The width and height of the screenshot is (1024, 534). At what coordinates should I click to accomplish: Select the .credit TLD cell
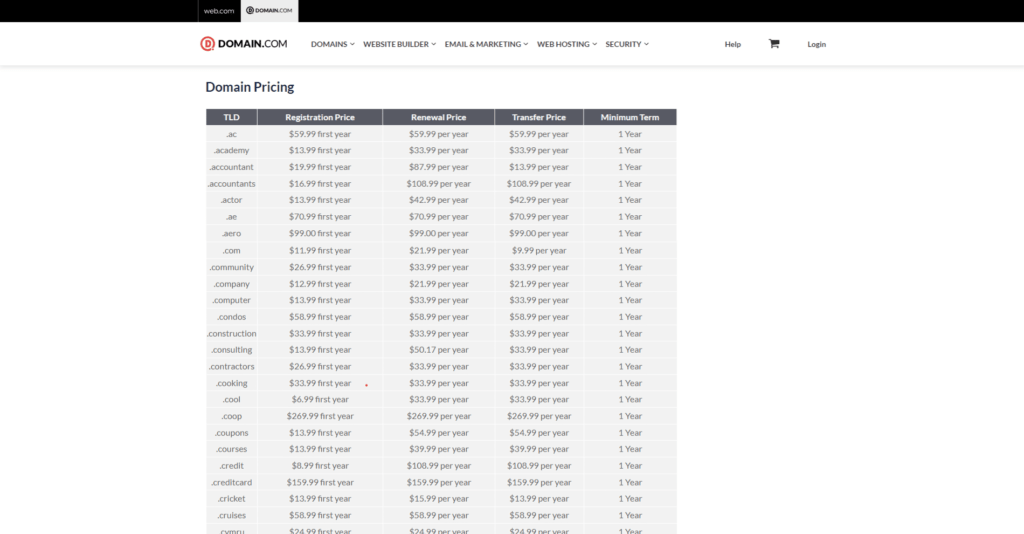(x=232, y=465)
